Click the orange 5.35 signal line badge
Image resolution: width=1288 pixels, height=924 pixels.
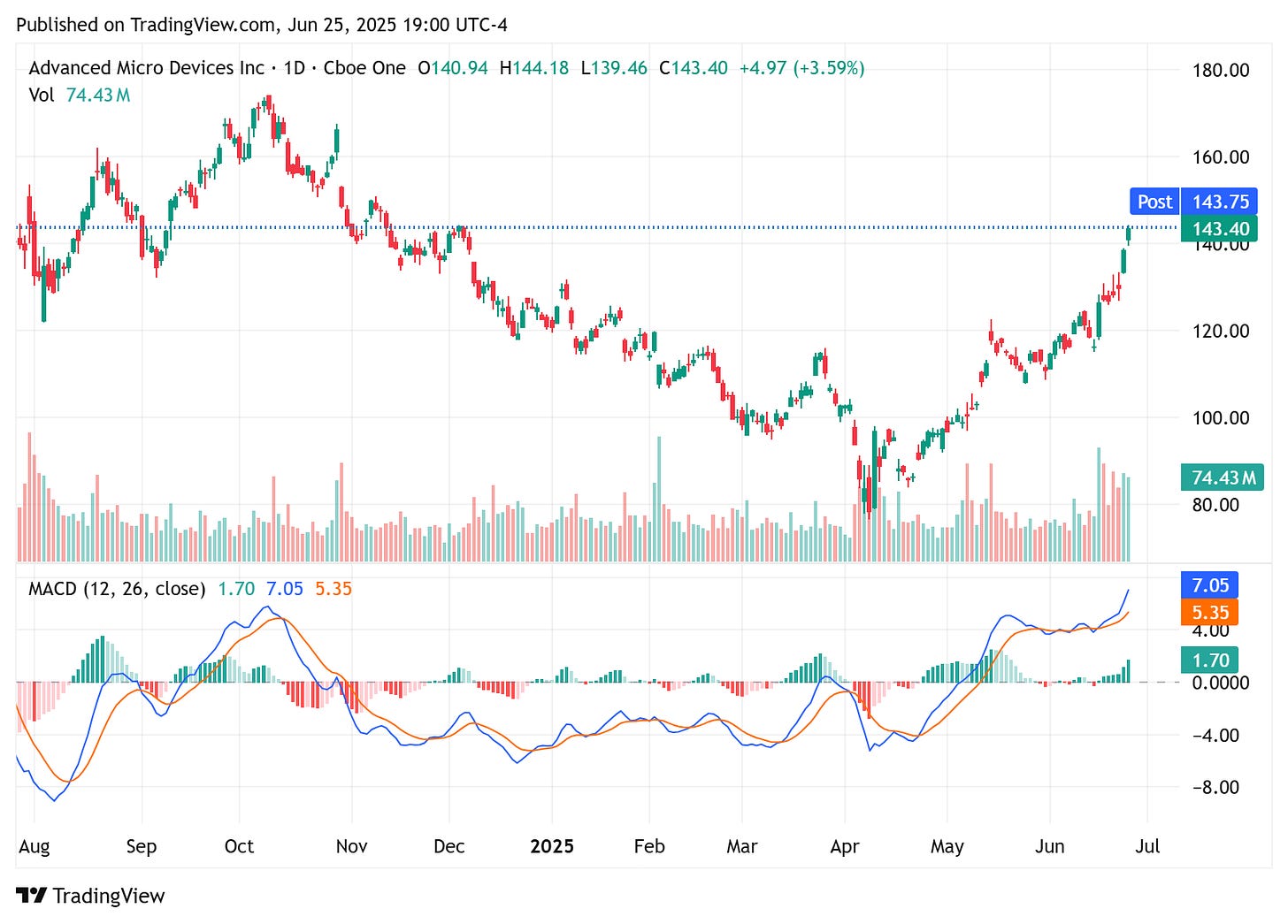click(1210, 611)
